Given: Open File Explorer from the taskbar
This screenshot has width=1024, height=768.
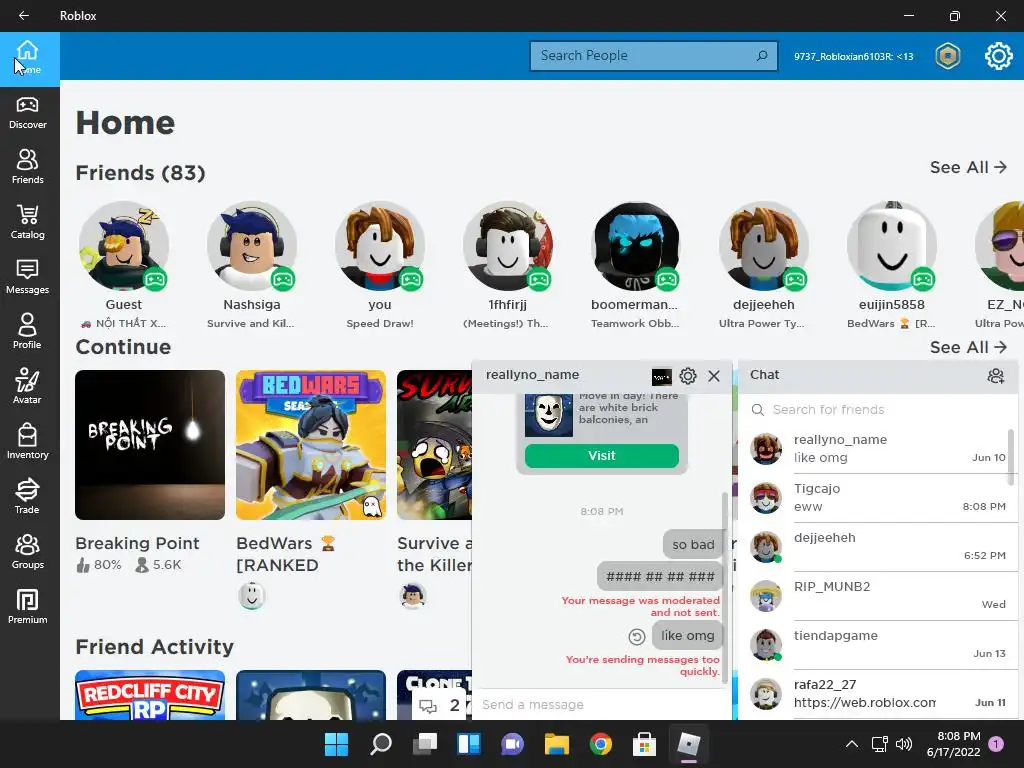Looking at the screenshot, I should (557, 744).
